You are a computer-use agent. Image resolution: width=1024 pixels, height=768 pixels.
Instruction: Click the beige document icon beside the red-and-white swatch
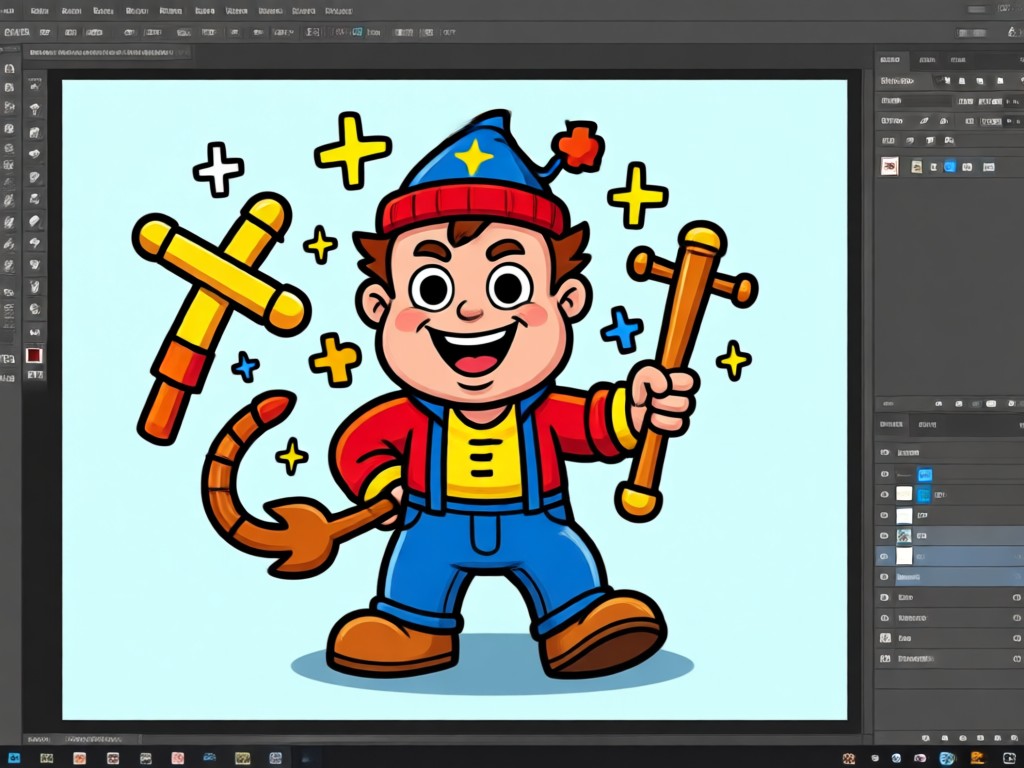tap(917, 167)
